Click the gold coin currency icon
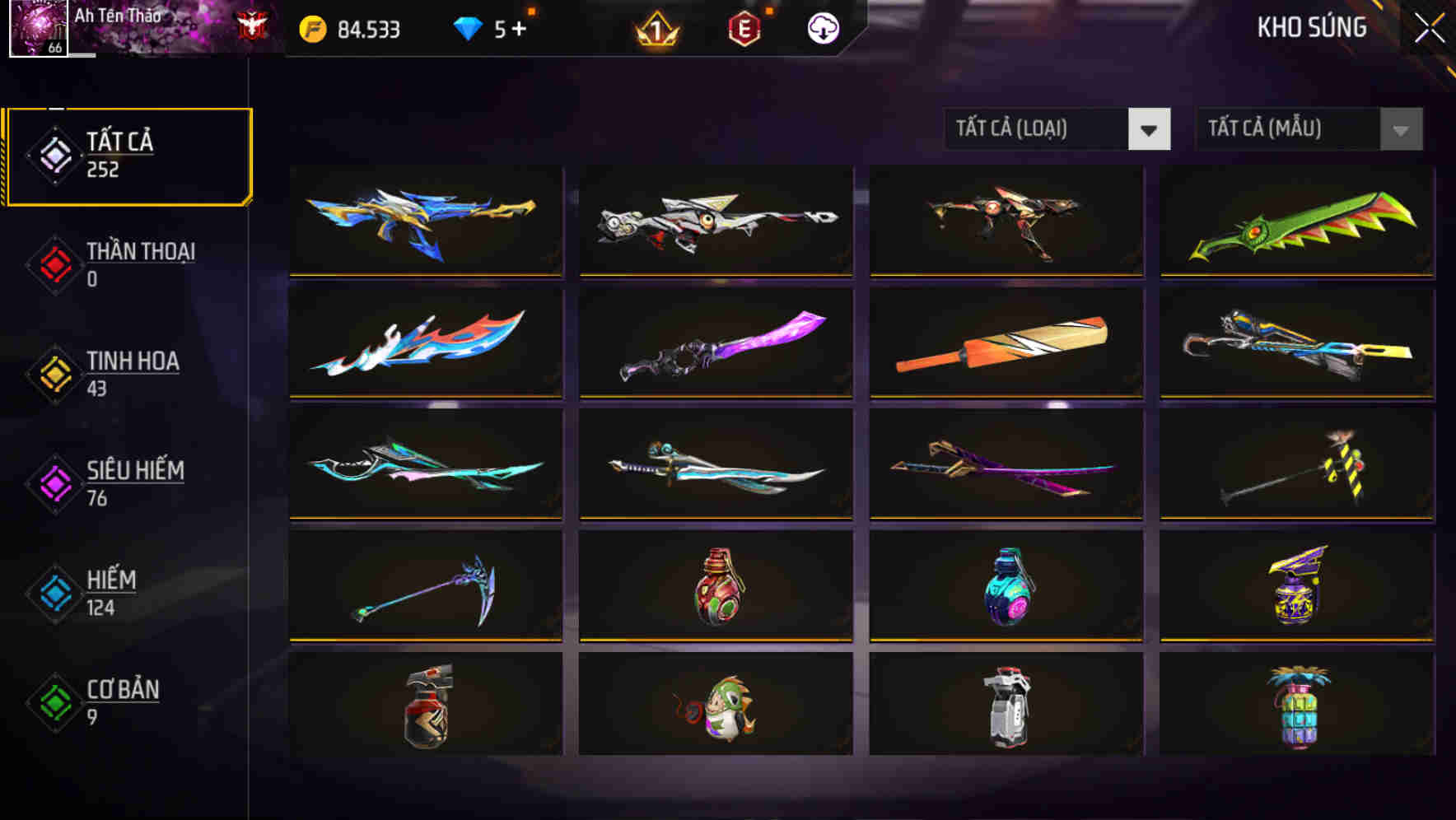 [313, 30]
